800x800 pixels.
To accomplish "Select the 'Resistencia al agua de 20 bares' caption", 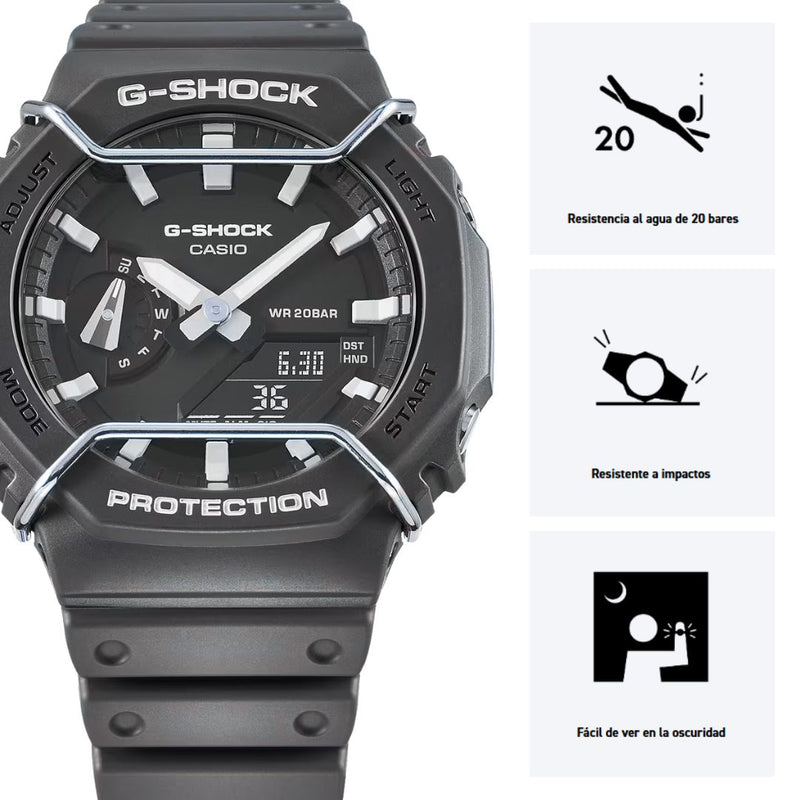I will click(653, 219).
